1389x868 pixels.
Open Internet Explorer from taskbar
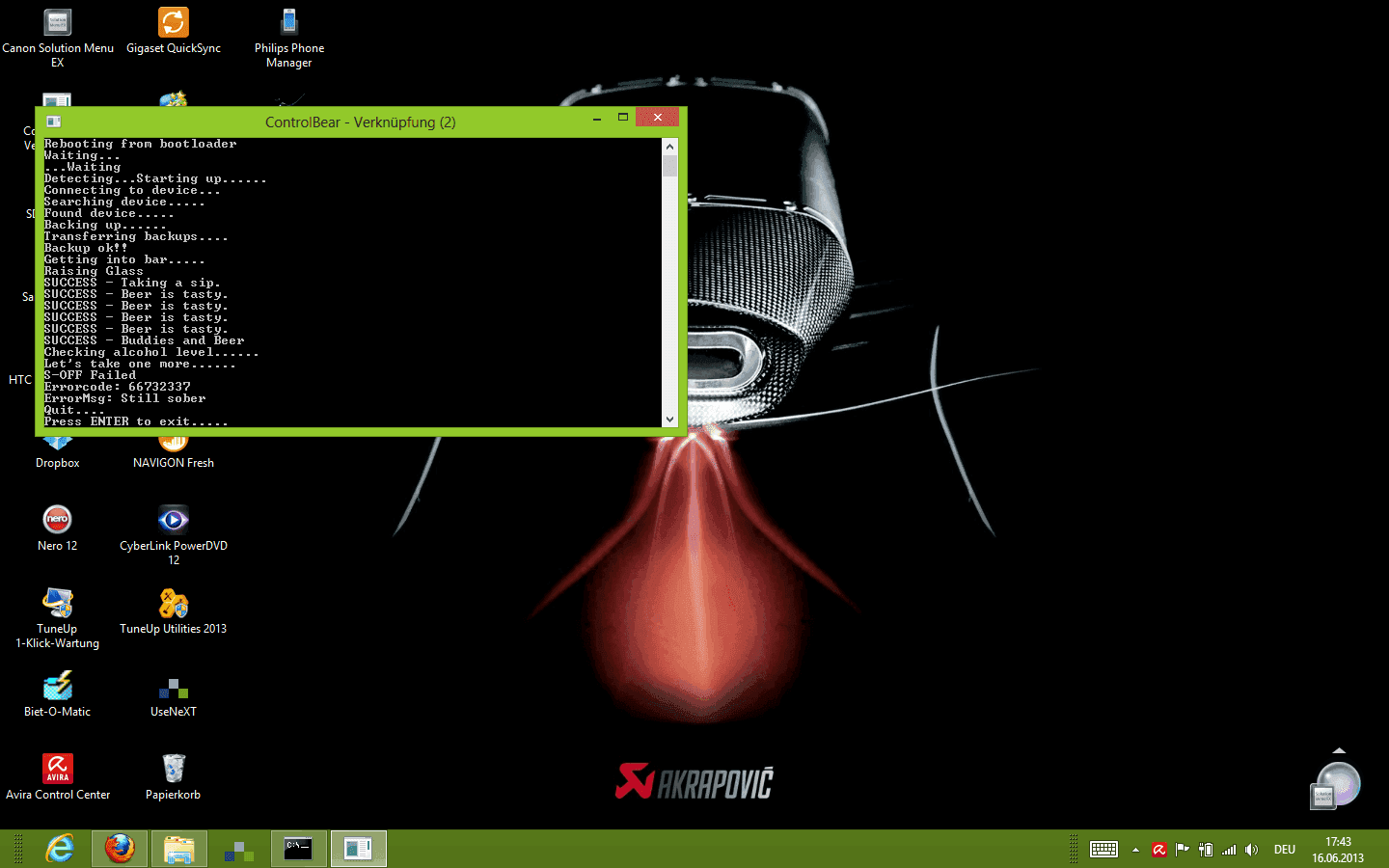pos(60,849)
